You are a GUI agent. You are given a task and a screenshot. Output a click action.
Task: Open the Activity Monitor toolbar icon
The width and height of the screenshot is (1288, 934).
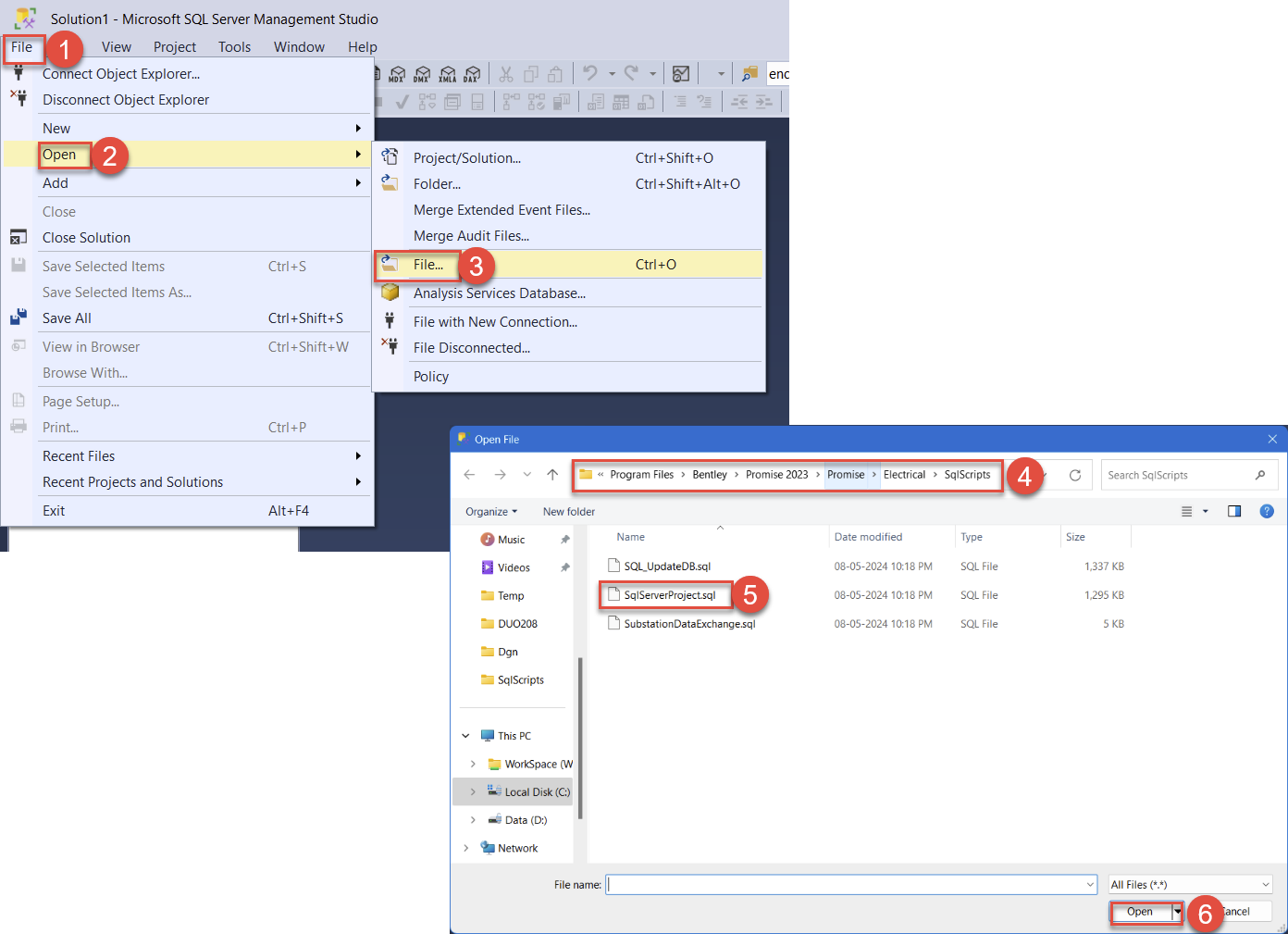(x=681, y=74)
